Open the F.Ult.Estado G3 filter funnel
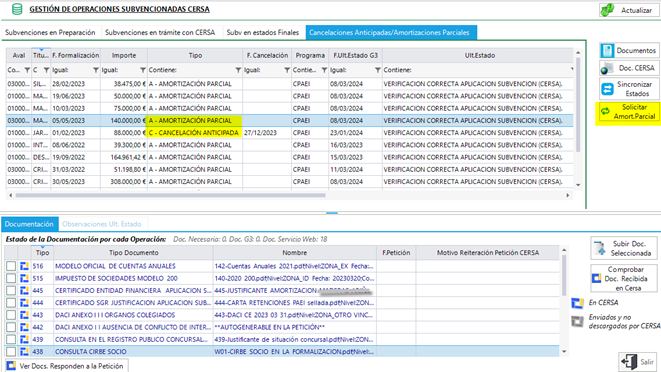The height and width of the screenshot is (372, 661). point(378,70)
